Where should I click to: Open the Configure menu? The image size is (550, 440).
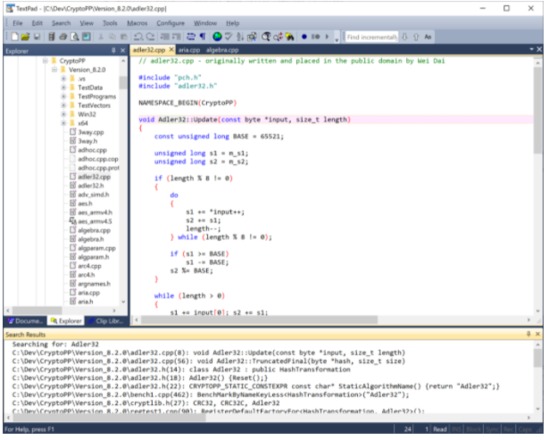(170, 23)
